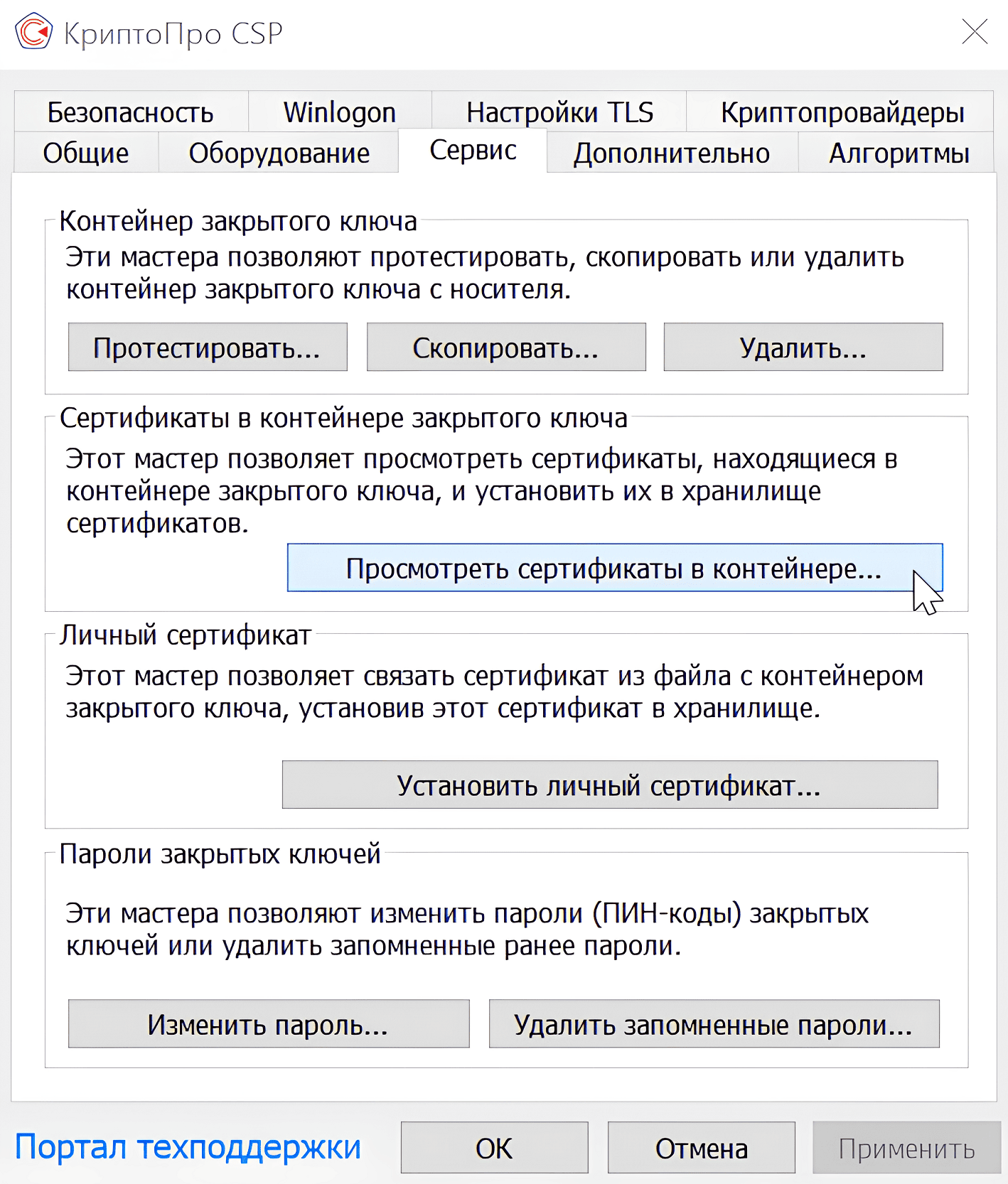The width and height of the screenshot is (1008, 1184).
Task: Open the Winlogon tab
Action: pyautogui.click(x=339, y=112)
